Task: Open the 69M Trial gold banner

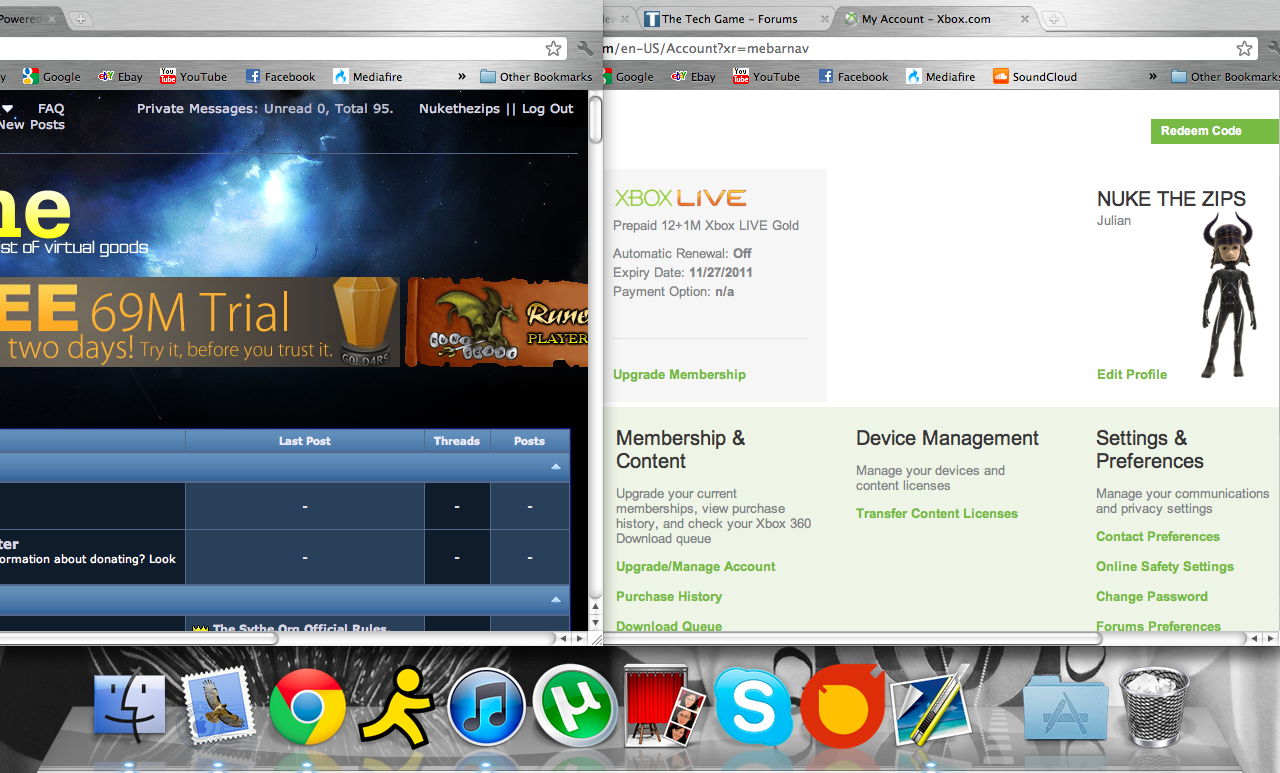Action: (200, 322)
